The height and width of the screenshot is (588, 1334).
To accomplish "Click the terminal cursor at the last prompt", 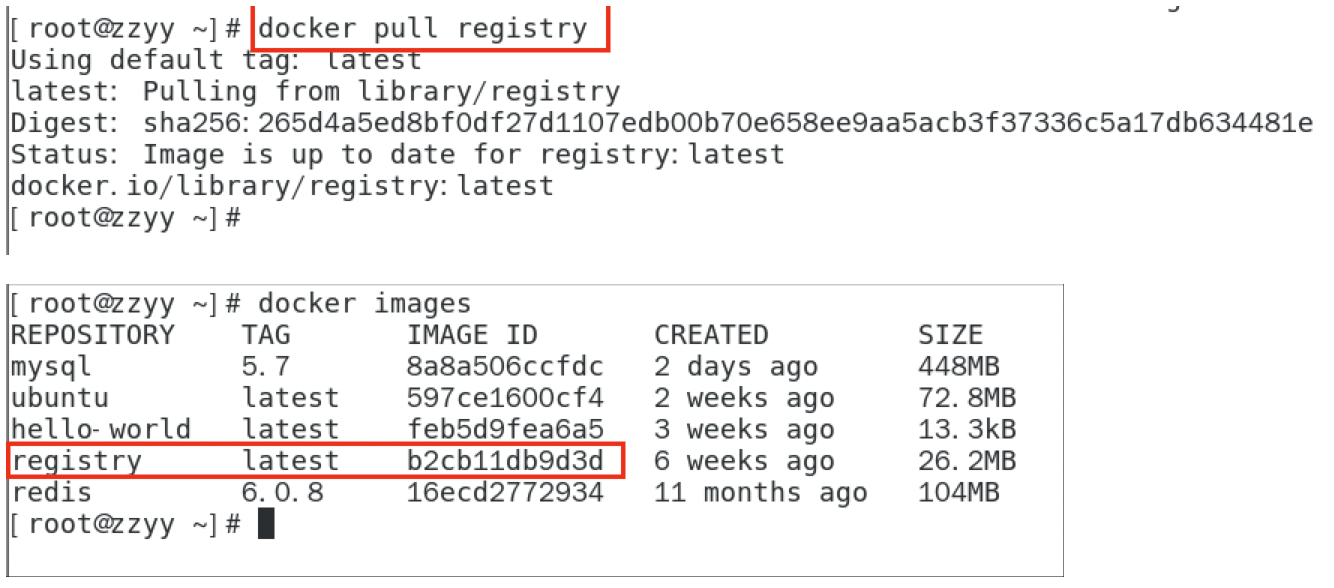I will pos(265,524).
